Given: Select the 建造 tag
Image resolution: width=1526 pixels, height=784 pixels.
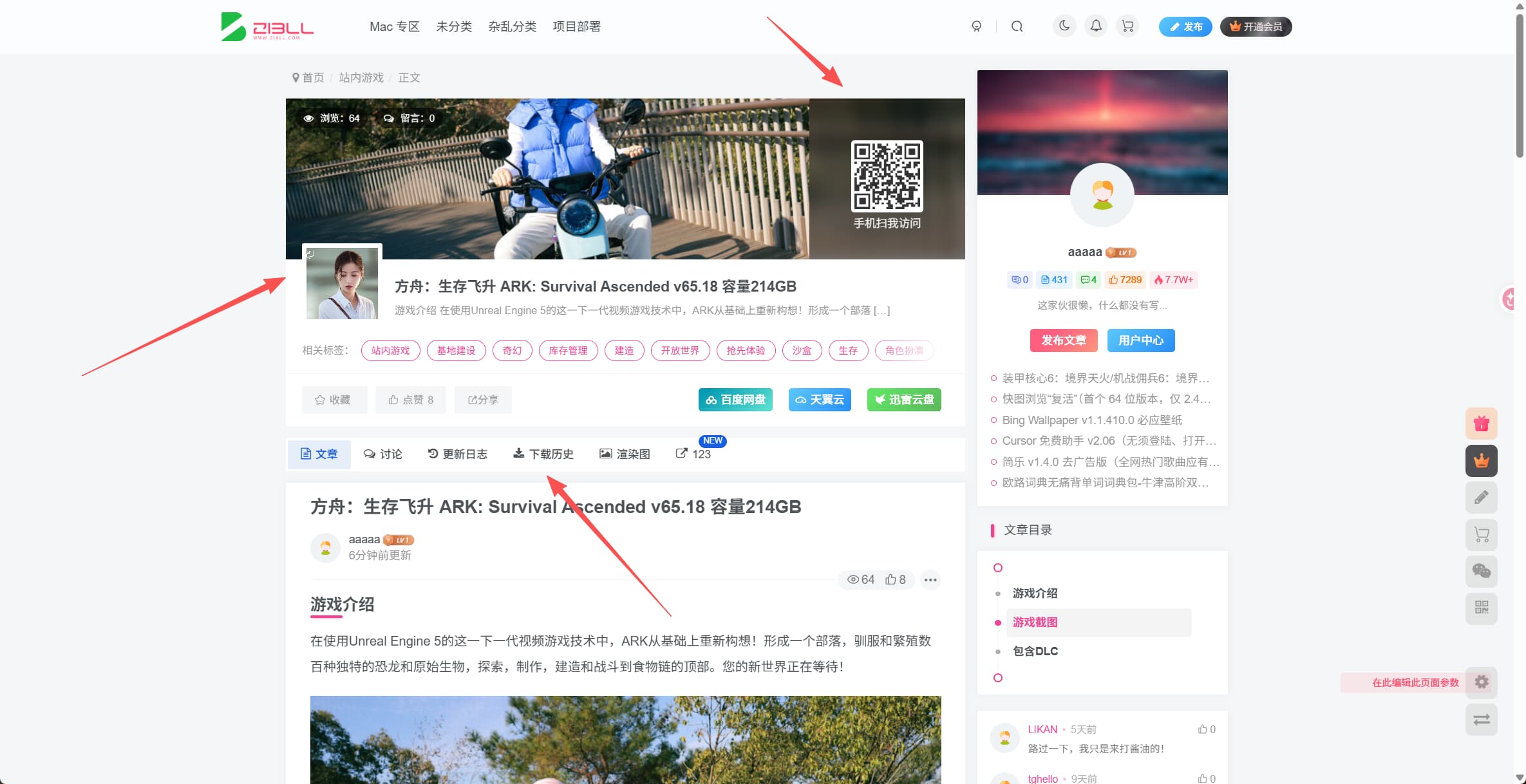Looking at the screenshot, I should [x=625, y=351].
